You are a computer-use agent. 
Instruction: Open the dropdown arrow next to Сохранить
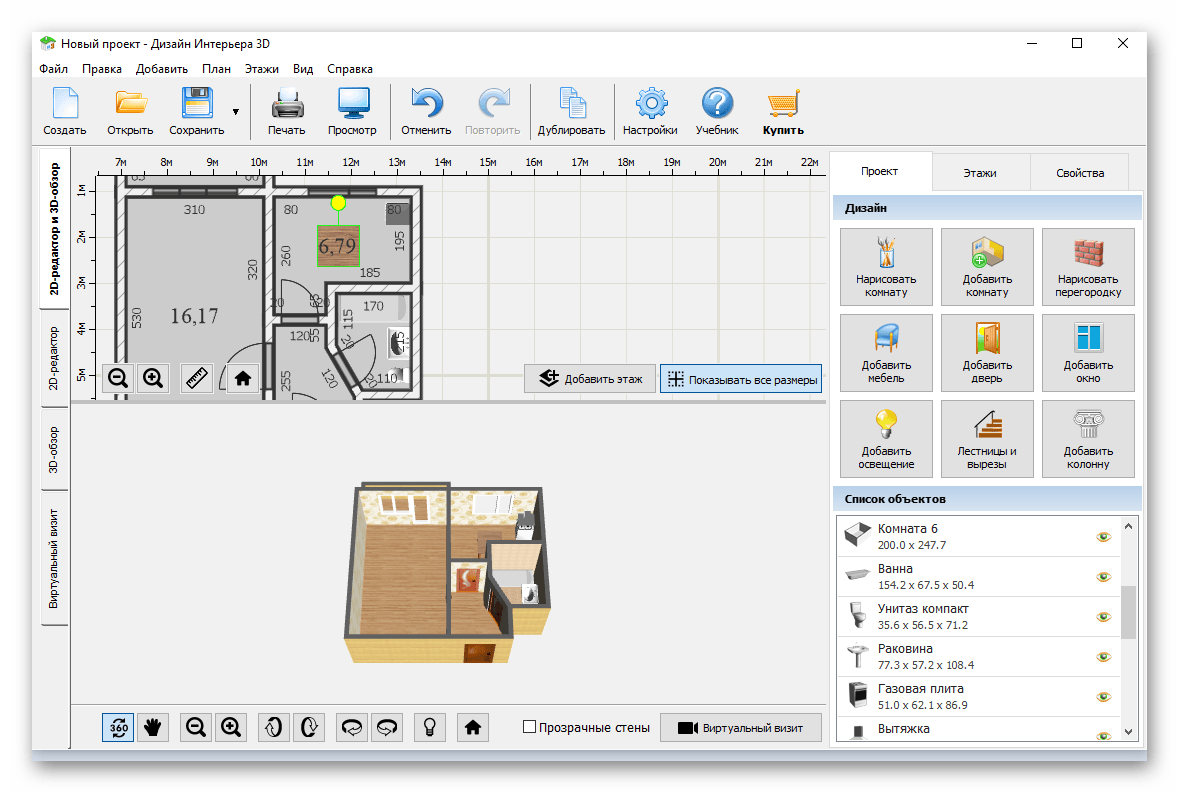click(235, 112)
